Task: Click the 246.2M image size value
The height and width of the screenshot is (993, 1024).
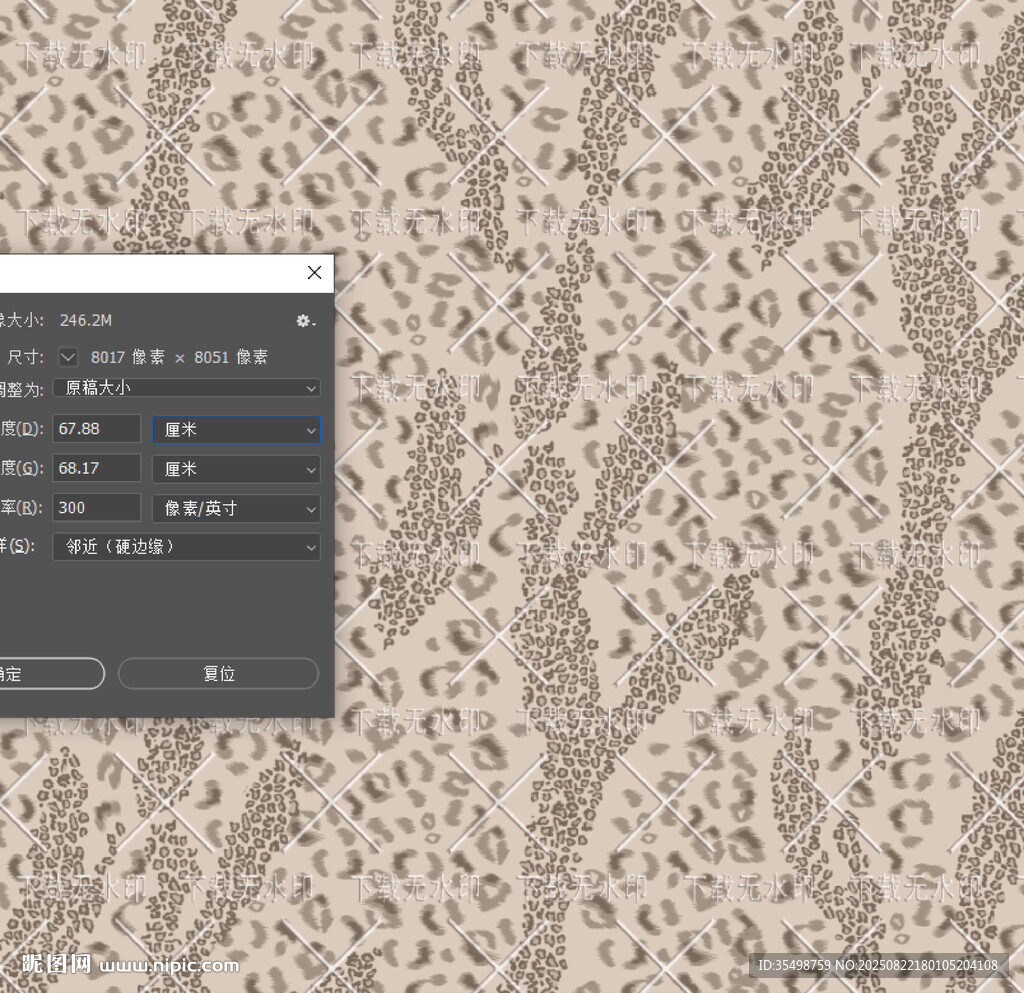Action: point(86,320)
